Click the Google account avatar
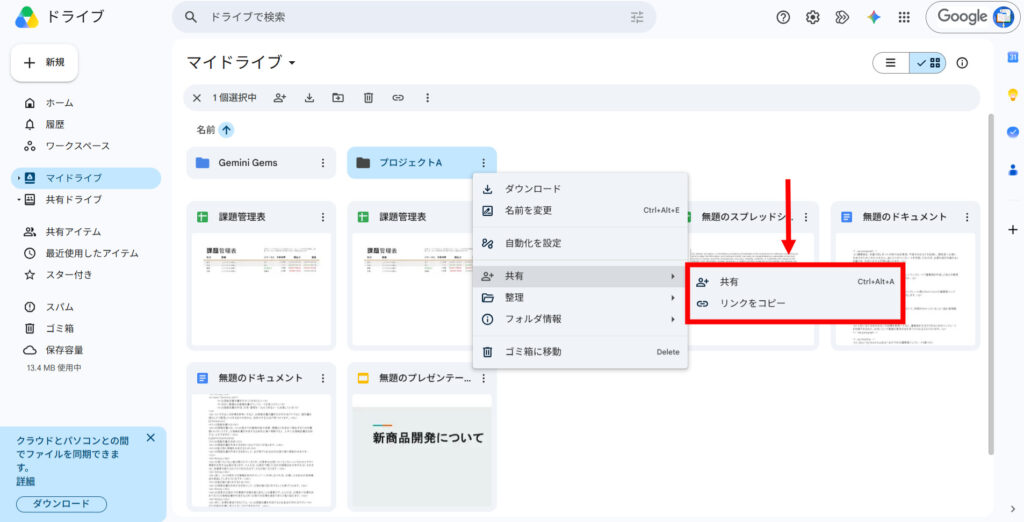 pos(1002,17)
